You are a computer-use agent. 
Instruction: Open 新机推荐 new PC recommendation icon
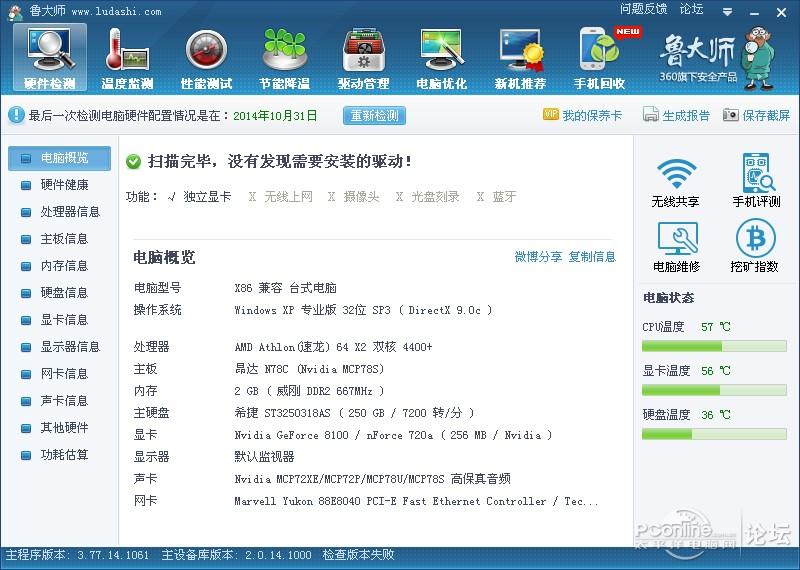pyautogui.click(x=520, y=58)
